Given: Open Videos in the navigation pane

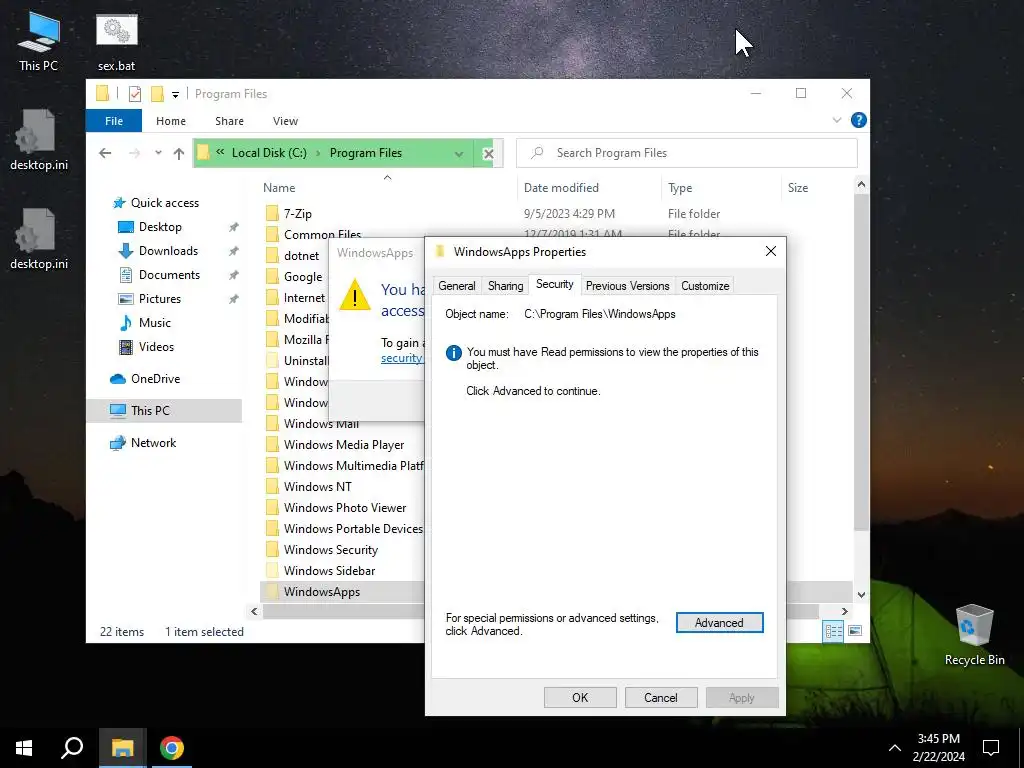Looking at the screenshot, I should point(156,347).
